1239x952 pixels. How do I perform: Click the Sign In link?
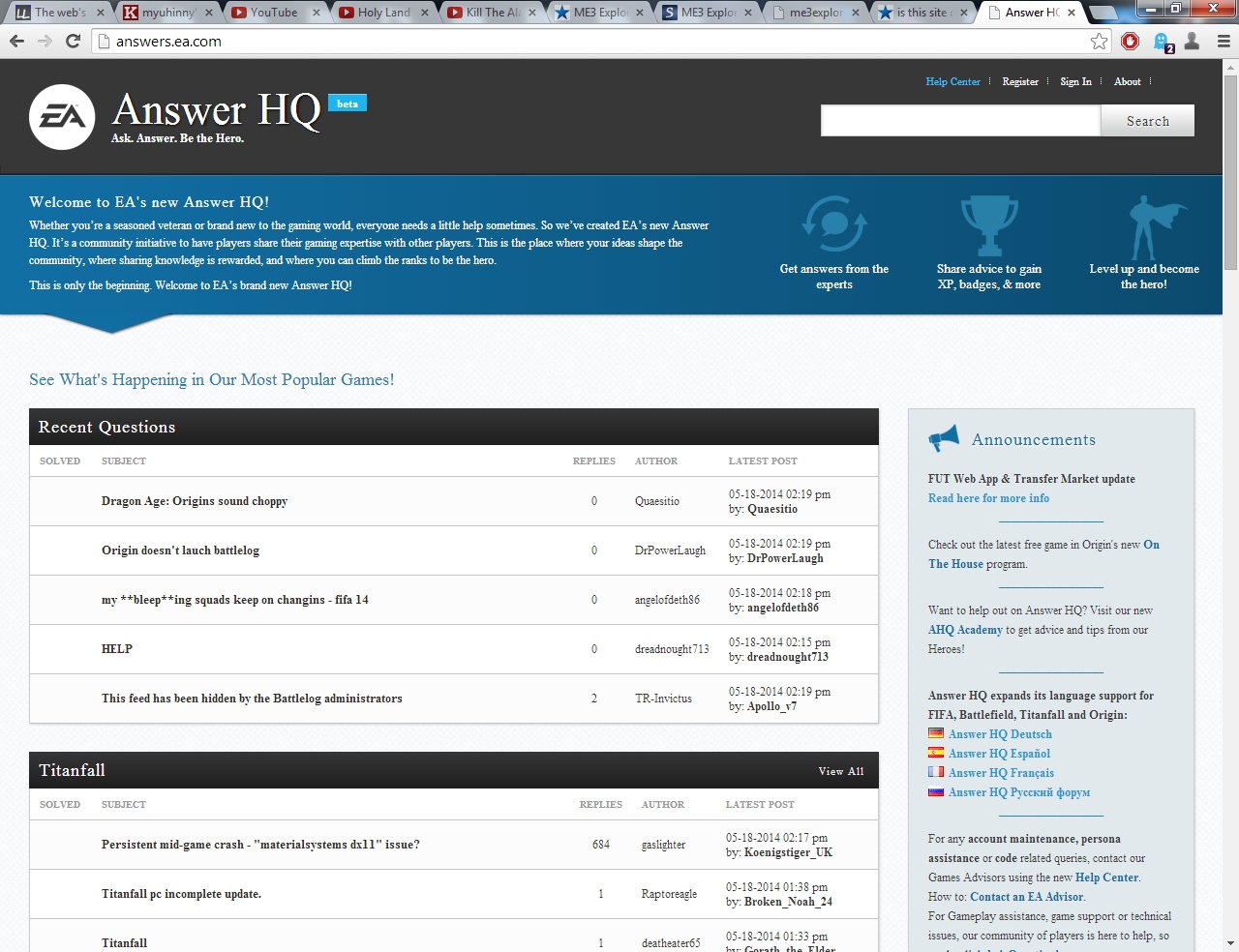coord(1075,81)
